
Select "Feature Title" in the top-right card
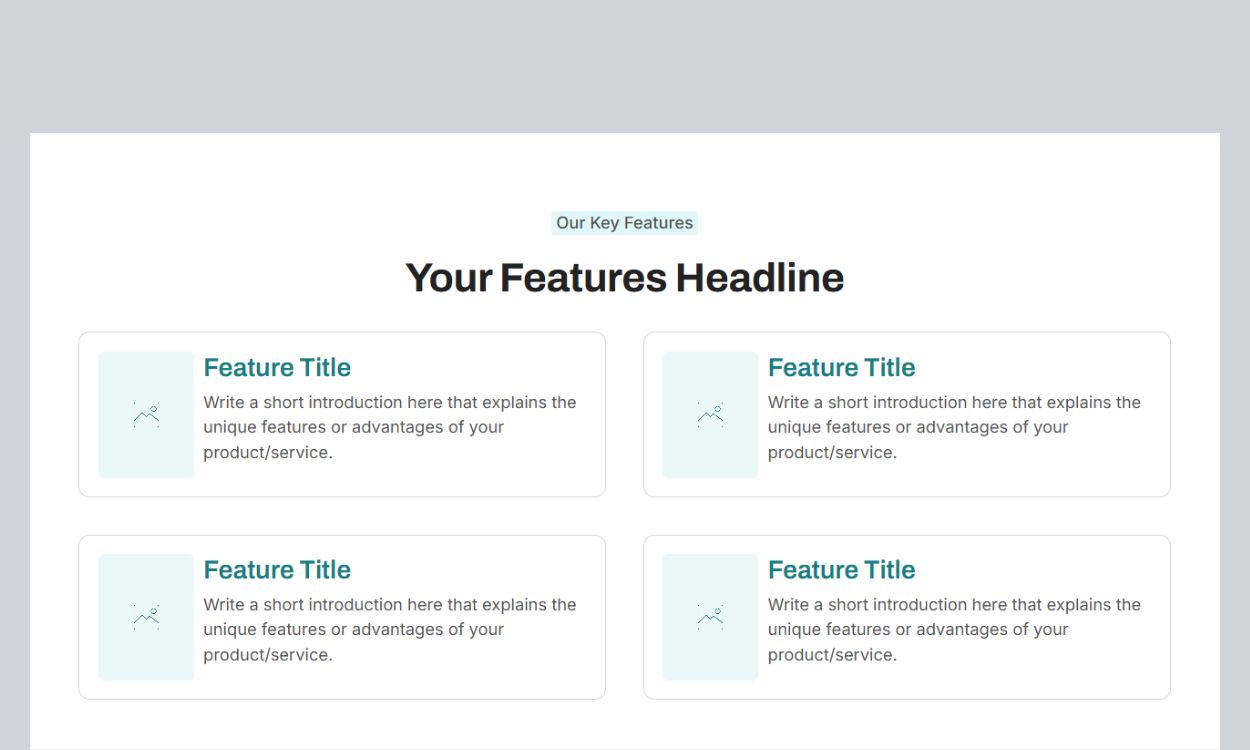point(841,368)
